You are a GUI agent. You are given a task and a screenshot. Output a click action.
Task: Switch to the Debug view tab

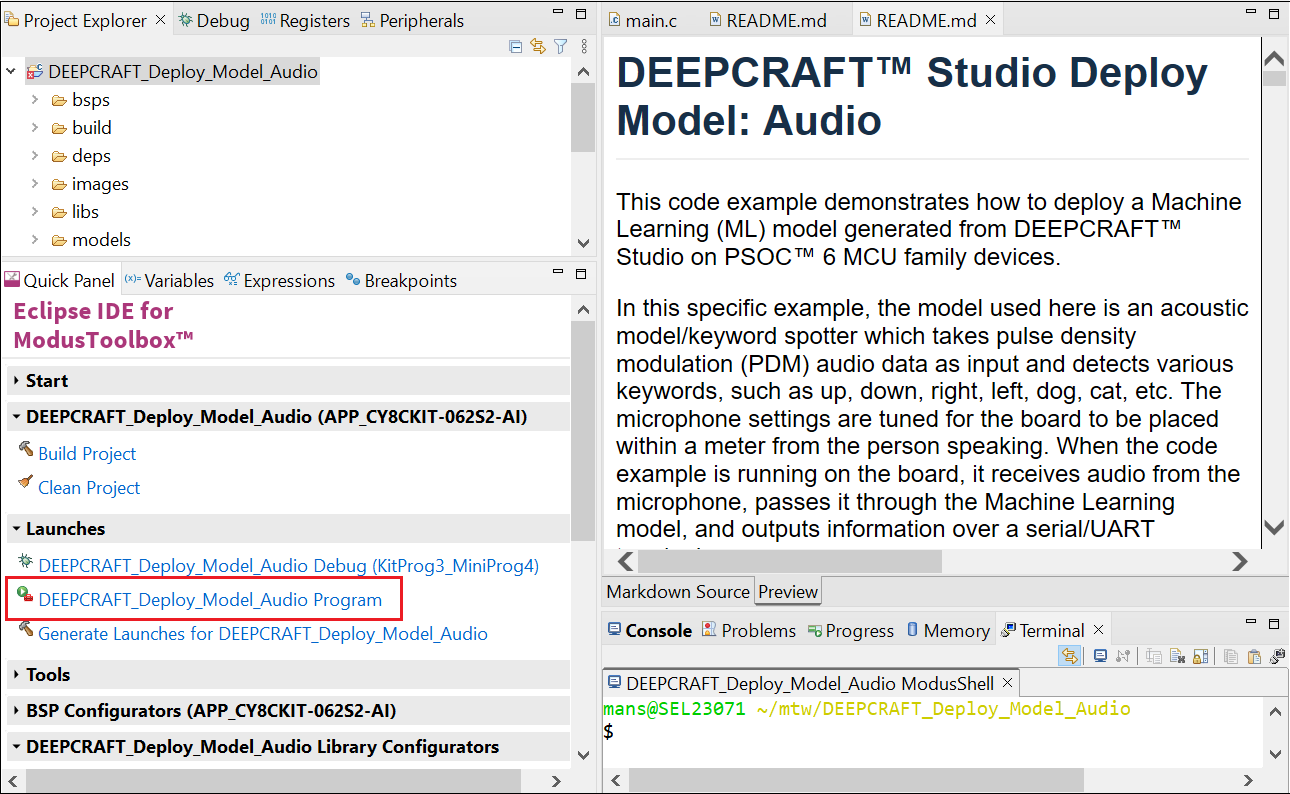(x=214, y=21)
